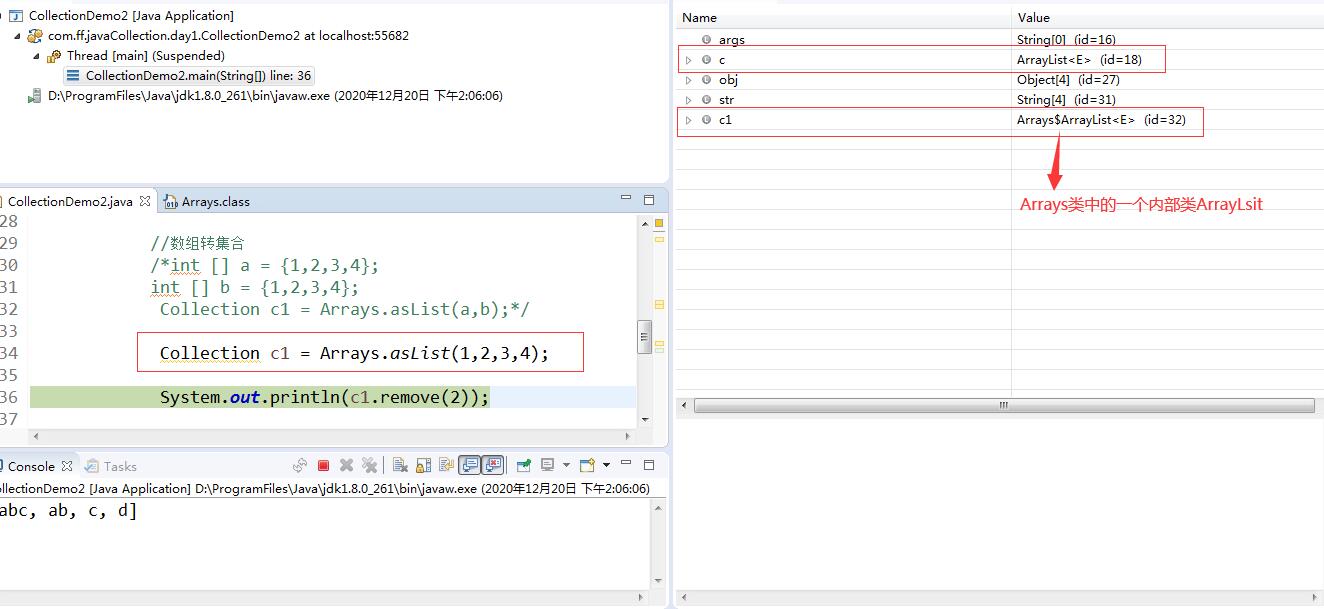Open dropdown next to Display Selected Console
The height and width of the screenshot is (609, 1324).
[x=566, y=465]
